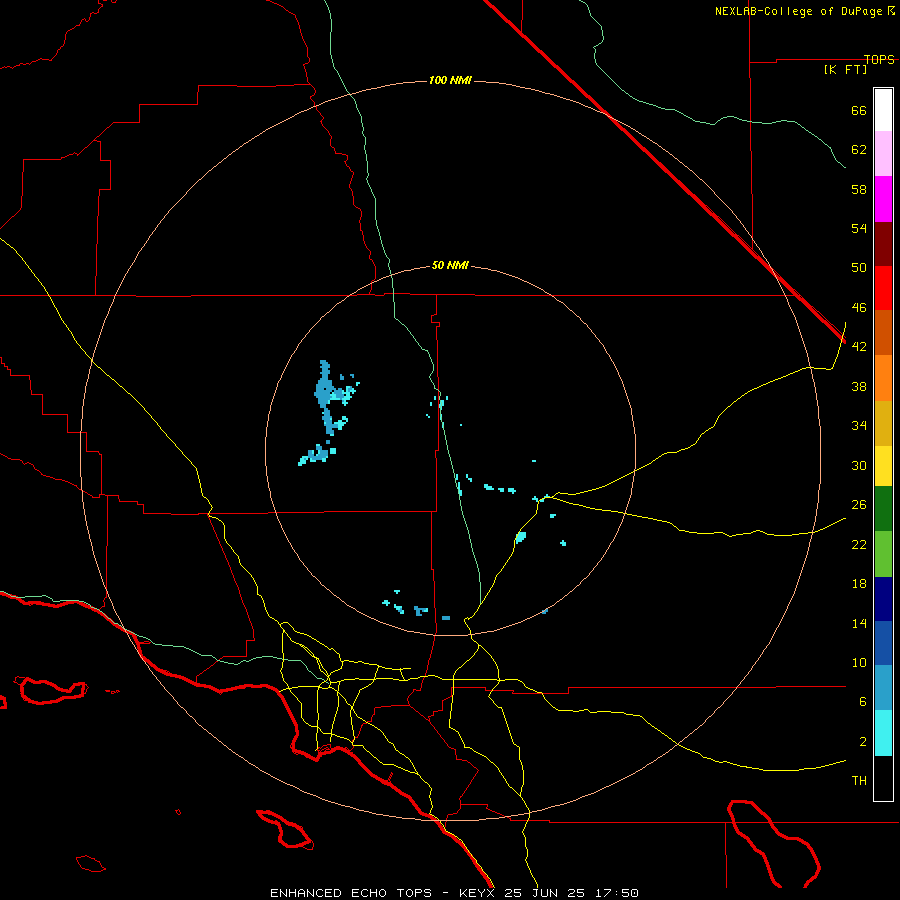This screenshot has height=900, width=900.
Task: Click the light green legend swatch
Action: click(883, 554)
